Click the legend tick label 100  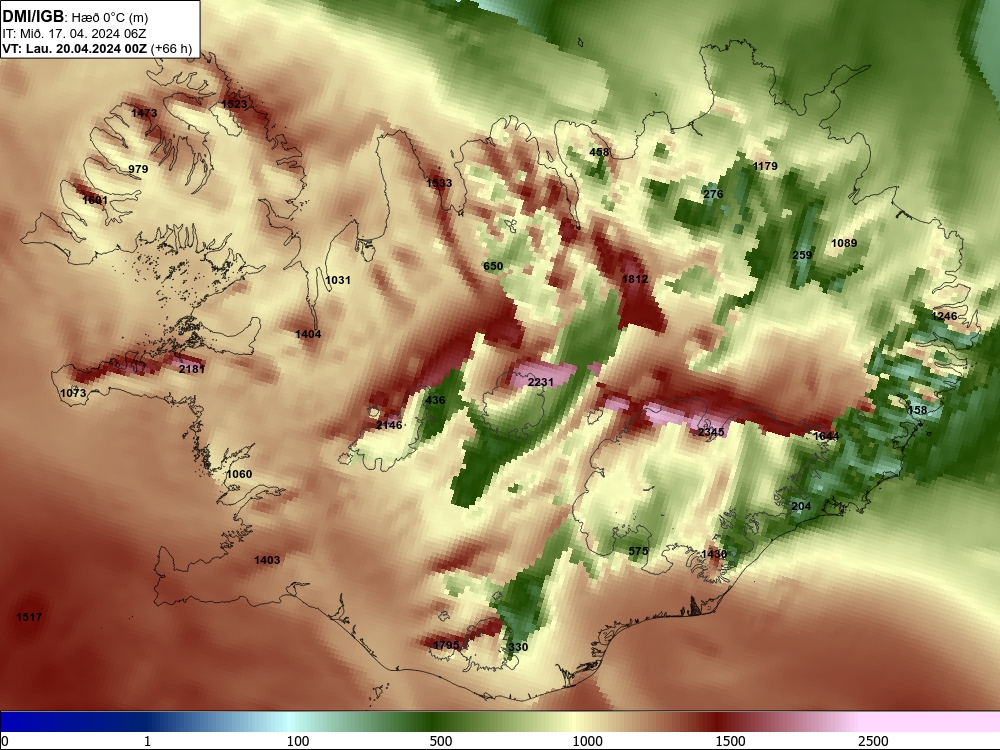pyautogui.click(x=298, y=741)
